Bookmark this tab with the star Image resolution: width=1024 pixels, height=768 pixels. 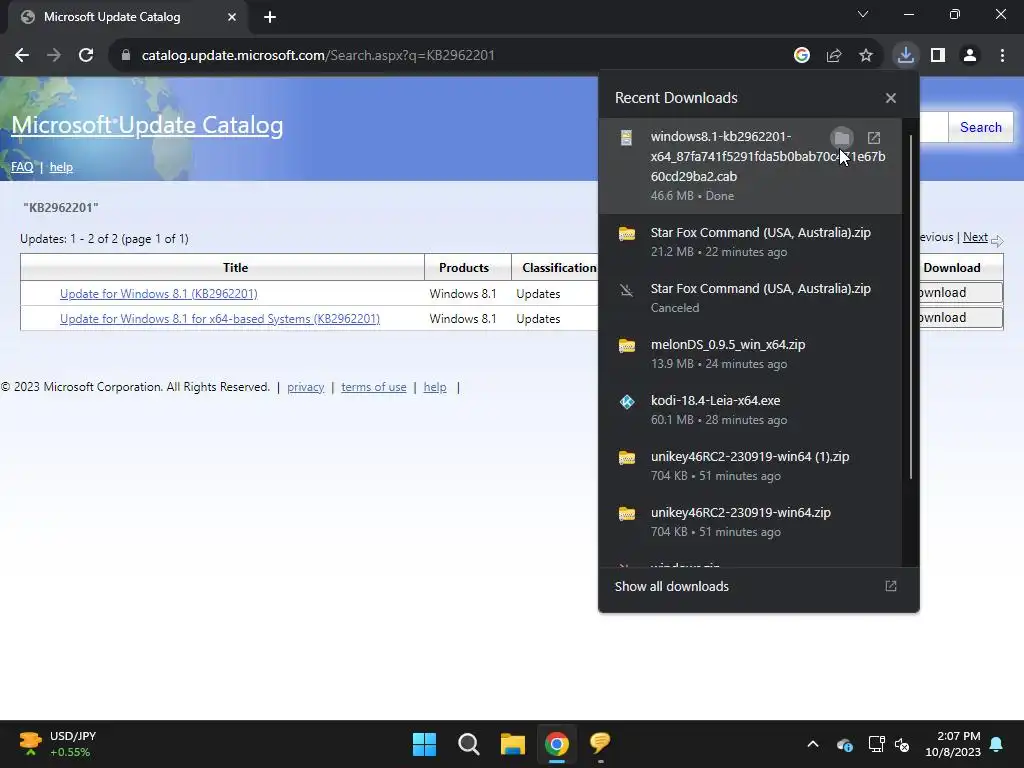866,56
